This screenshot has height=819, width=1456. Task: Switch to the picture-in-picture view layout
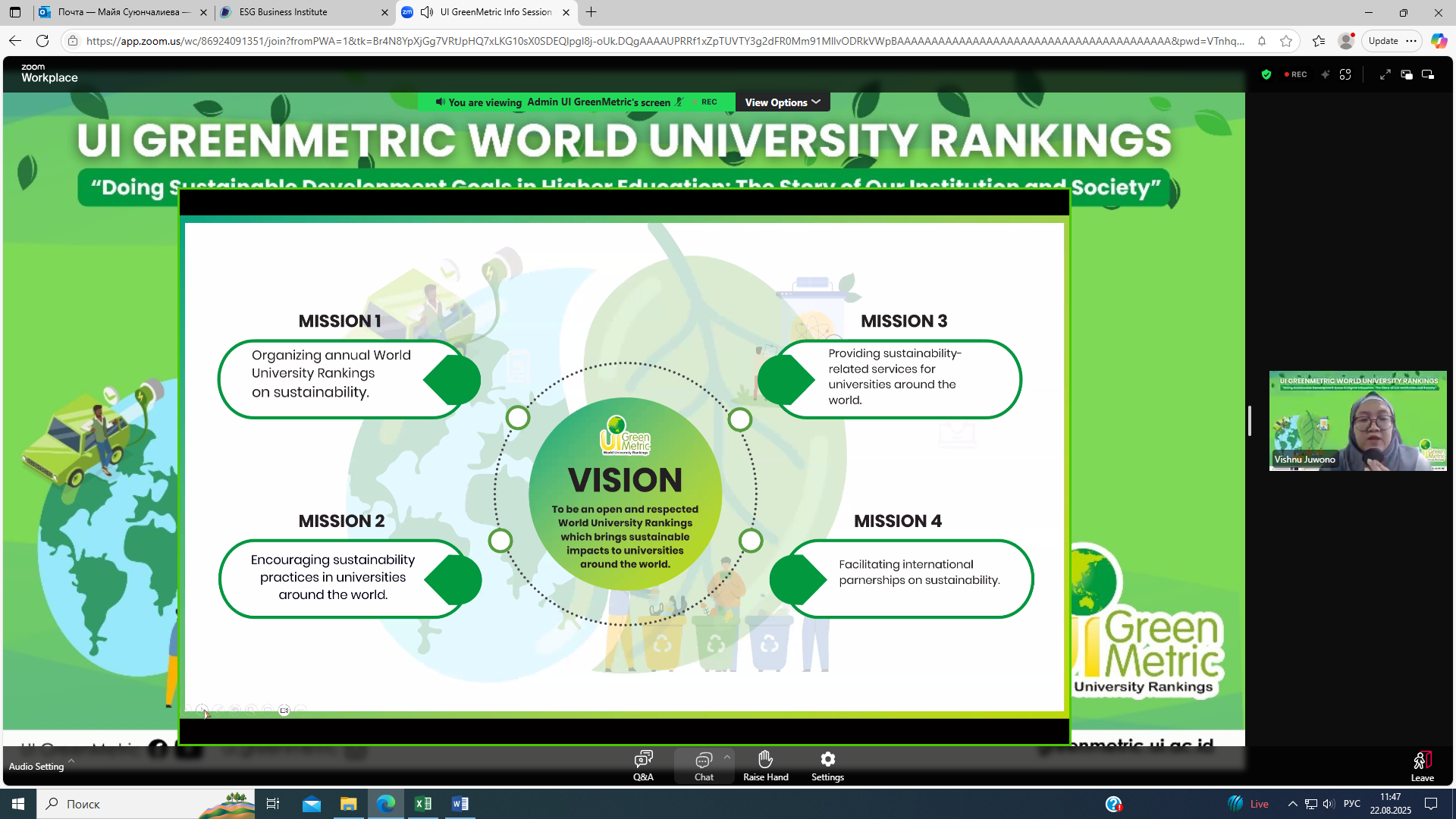1428,74
